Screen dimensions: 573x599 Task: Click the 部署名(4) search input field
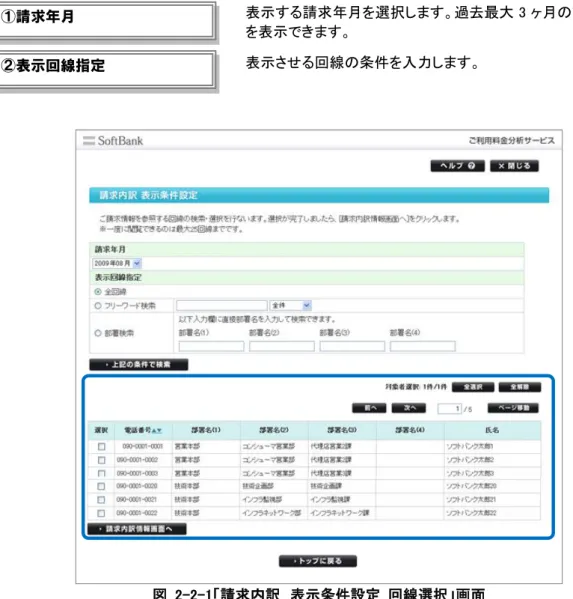[422, 346]
